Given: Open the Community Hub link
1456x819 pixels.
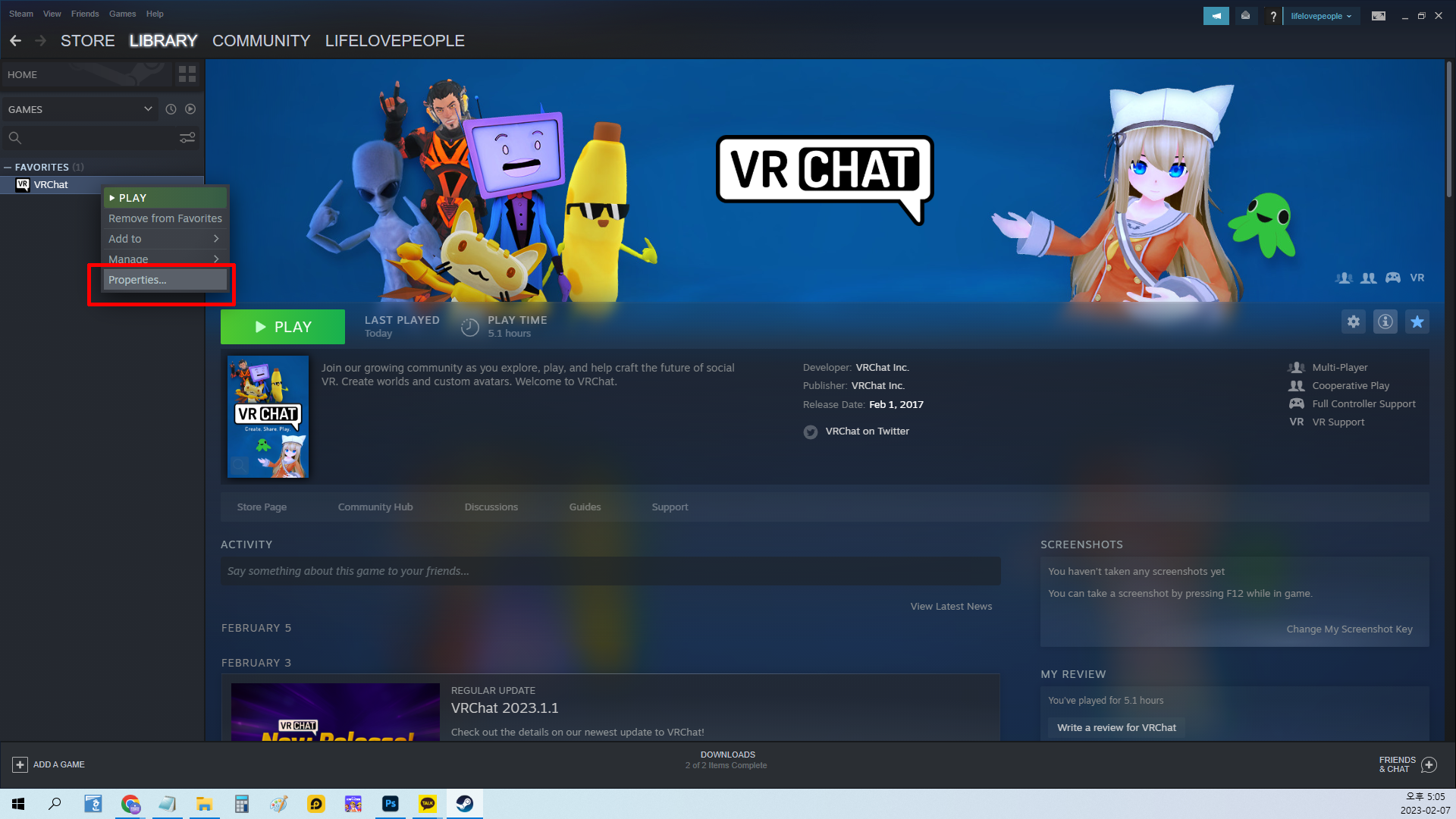Looking at the screenshot, I should [375, 507].
